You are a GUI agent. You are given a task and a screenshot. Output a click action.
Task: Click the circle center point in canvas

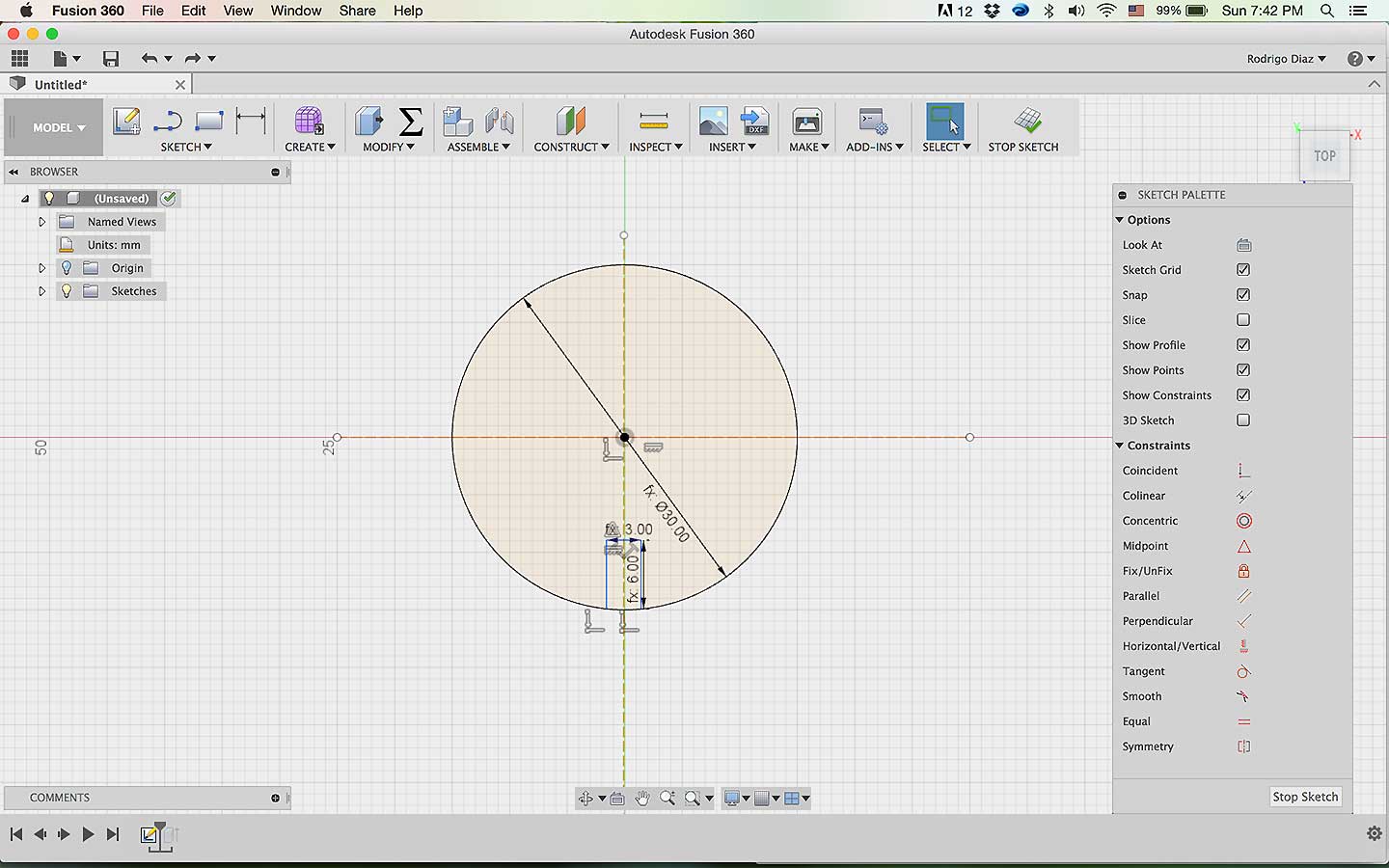click(624, 438)
